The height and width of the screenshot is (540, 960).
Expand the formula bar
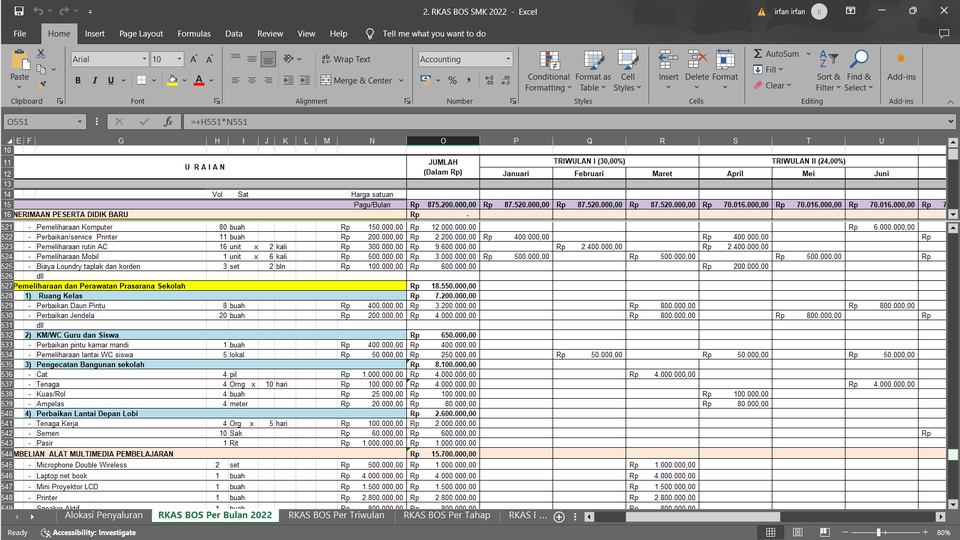pyautogui.click(x=950, y=122)
